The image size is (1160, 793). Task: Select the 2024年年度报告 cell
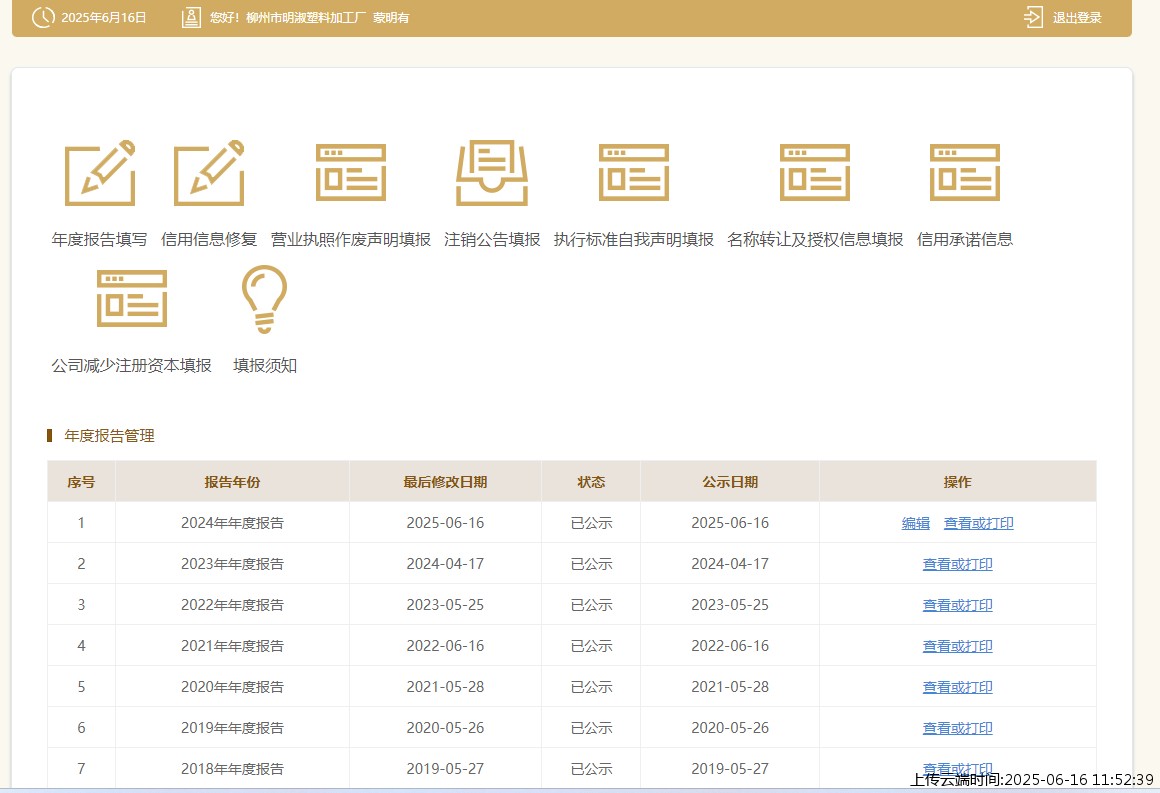coord(232,523)
